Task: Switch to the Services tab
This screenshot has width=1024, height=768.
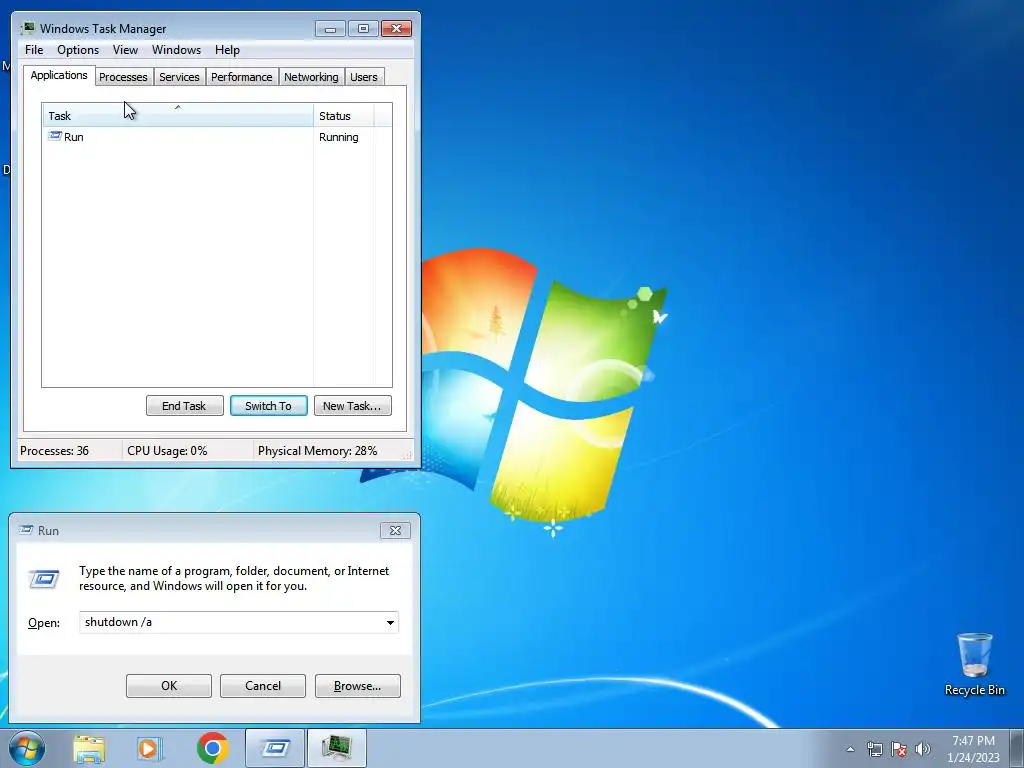Action: point(179,77)
